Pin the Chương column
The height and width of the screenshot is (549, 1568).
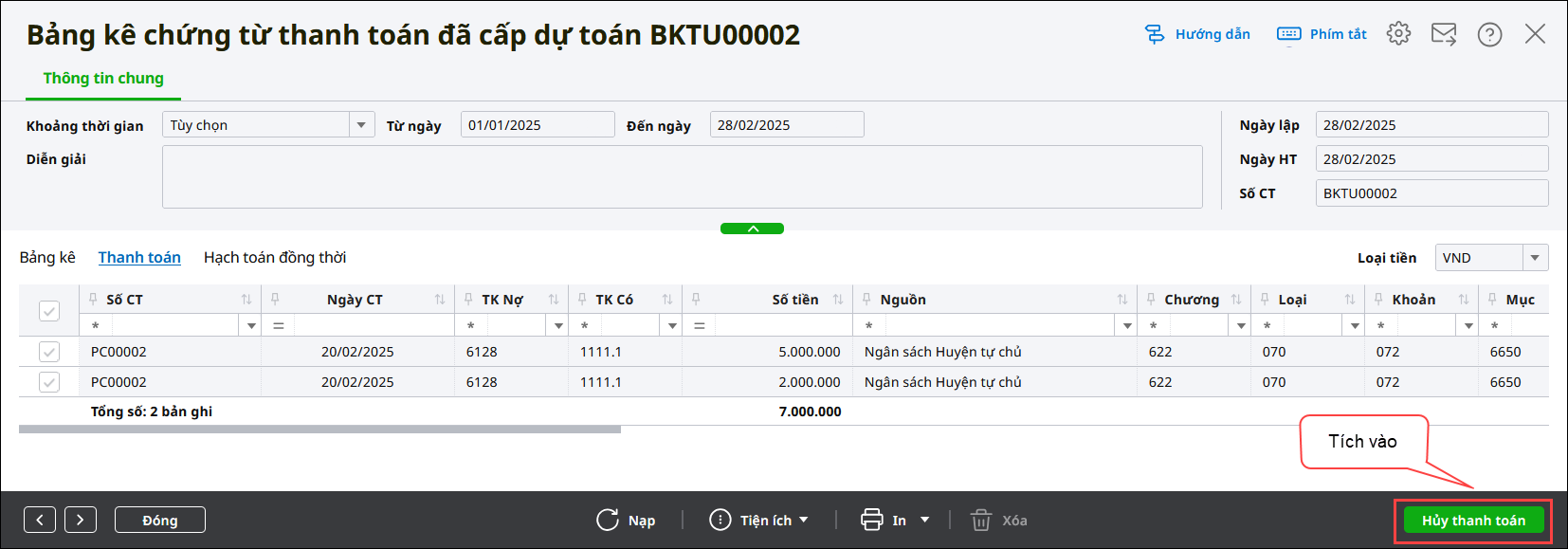pyautogui.click(x=1151, y=299)
